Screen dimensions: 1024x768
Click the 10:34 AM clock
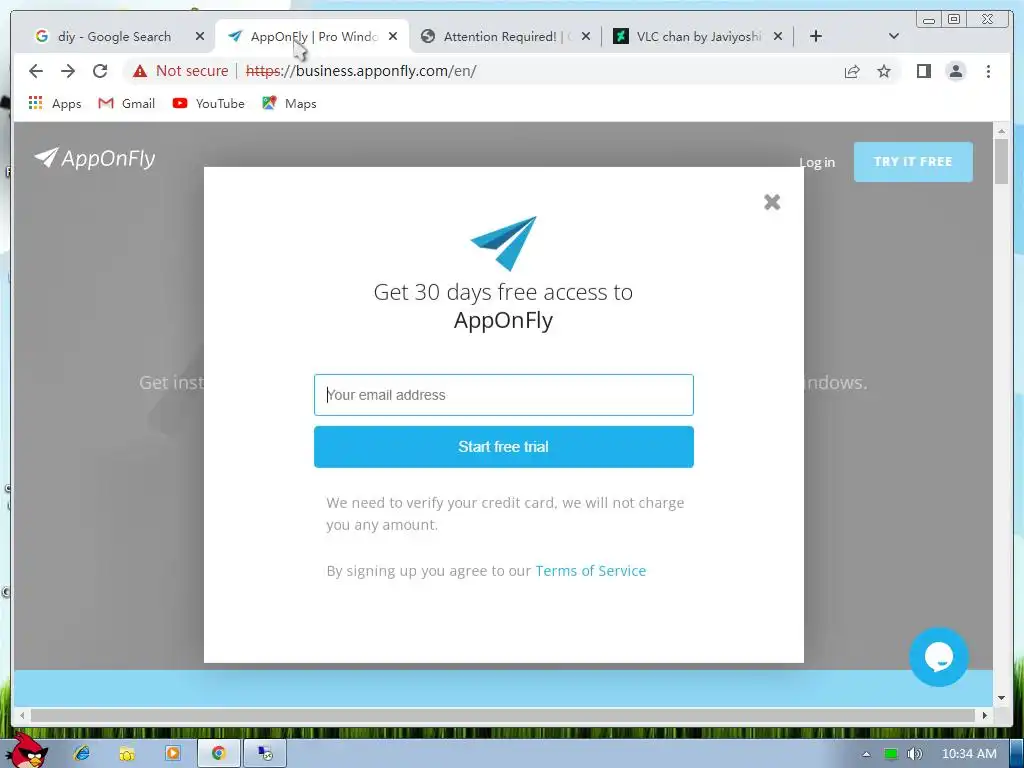(968, 754)
